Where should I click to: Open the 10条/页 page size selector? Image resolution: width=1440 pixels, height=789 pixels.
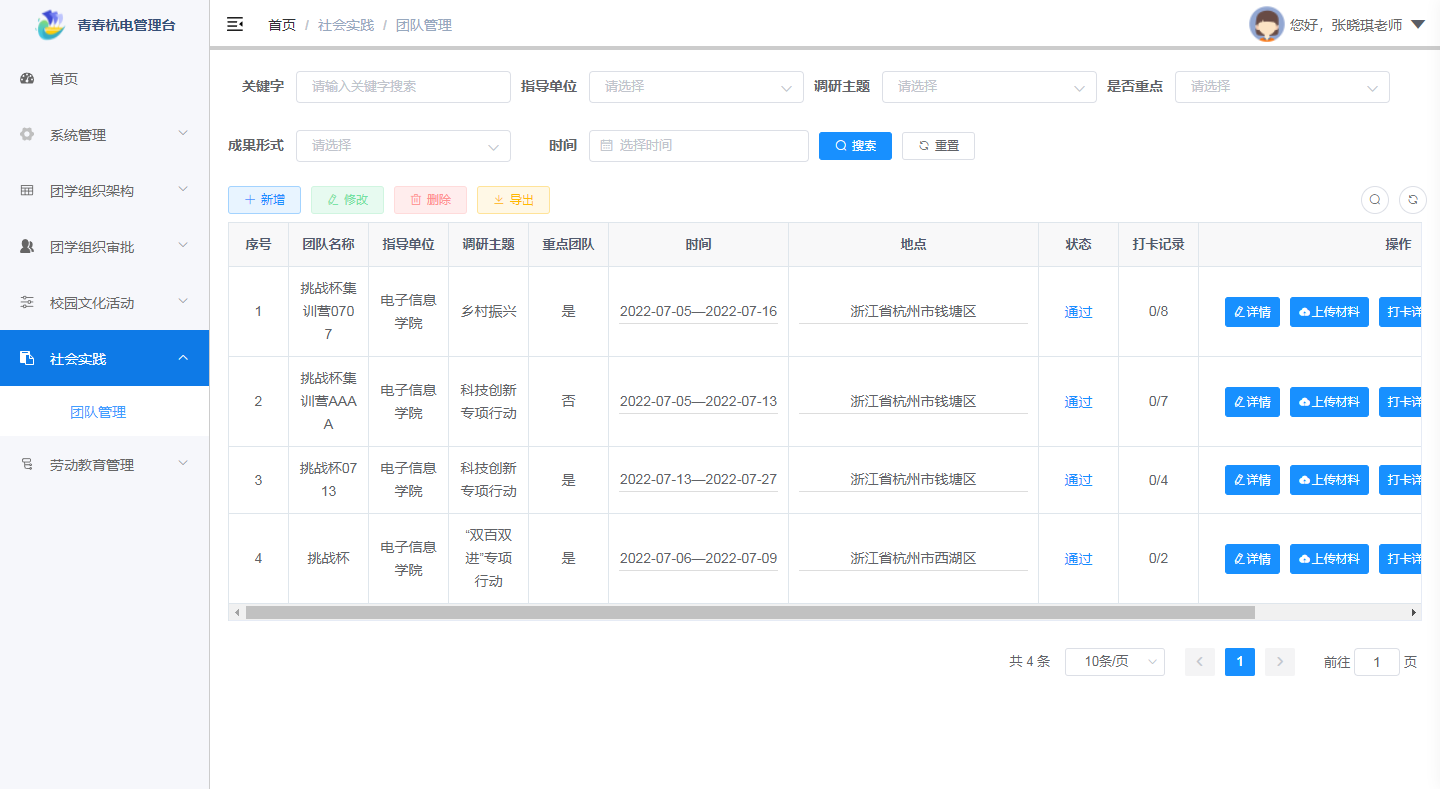pos(1115,662)
